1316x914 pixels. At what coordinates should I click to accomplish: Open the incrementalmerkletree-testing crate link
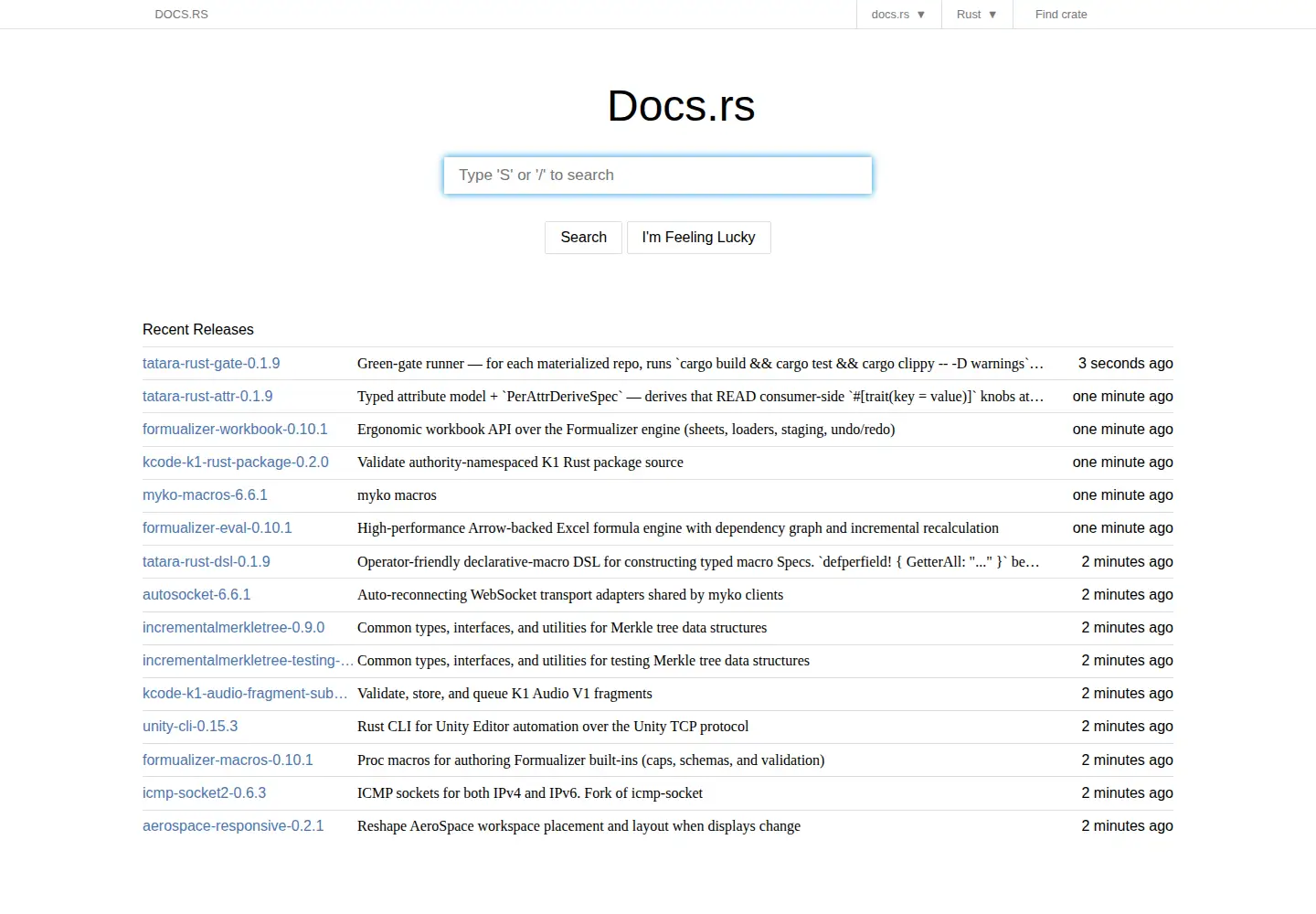(248, 661)
